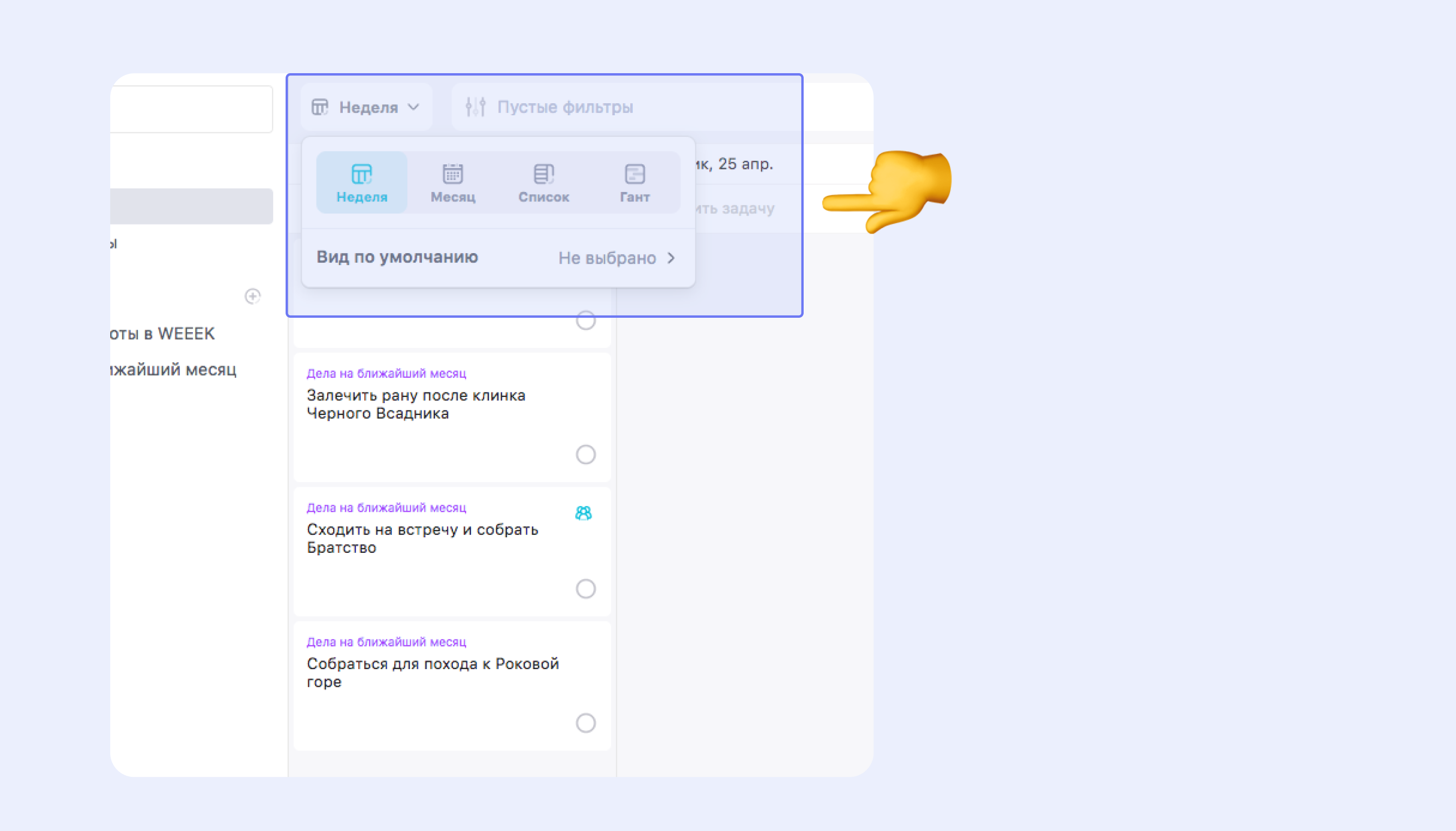Viewport: 1456px width, 831px height.
Task: Mark 'Сходить на встречу' task done
Action: click(585, 588)
